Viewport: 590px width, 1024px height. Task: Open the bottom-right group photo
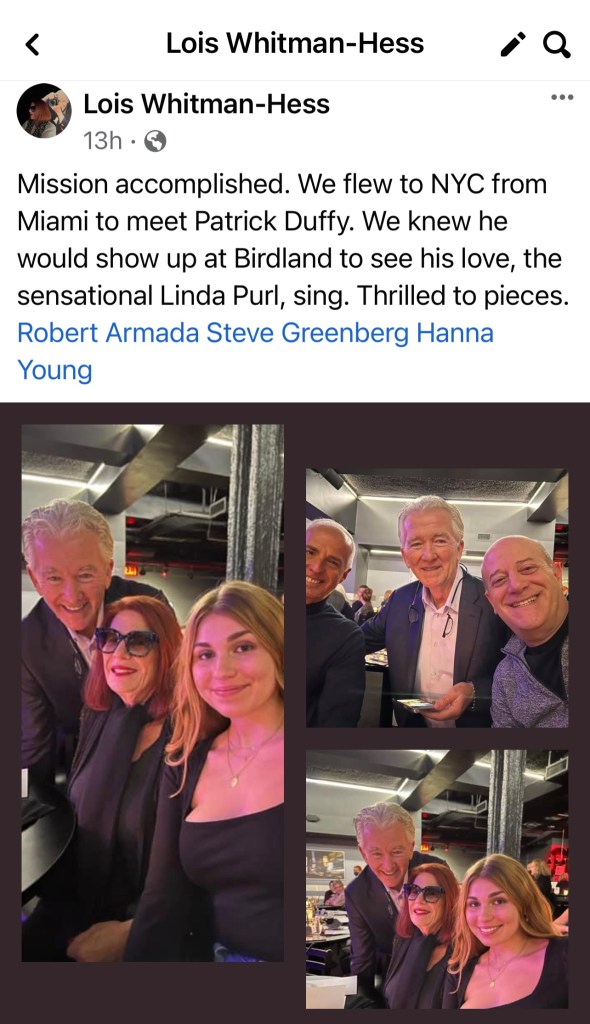coord(437,879)
